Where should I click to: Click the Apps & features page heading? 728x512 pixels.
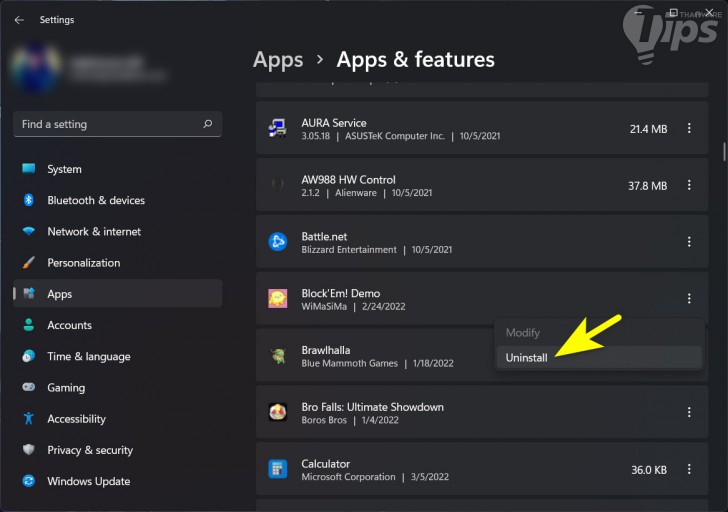tap(416, 60)
